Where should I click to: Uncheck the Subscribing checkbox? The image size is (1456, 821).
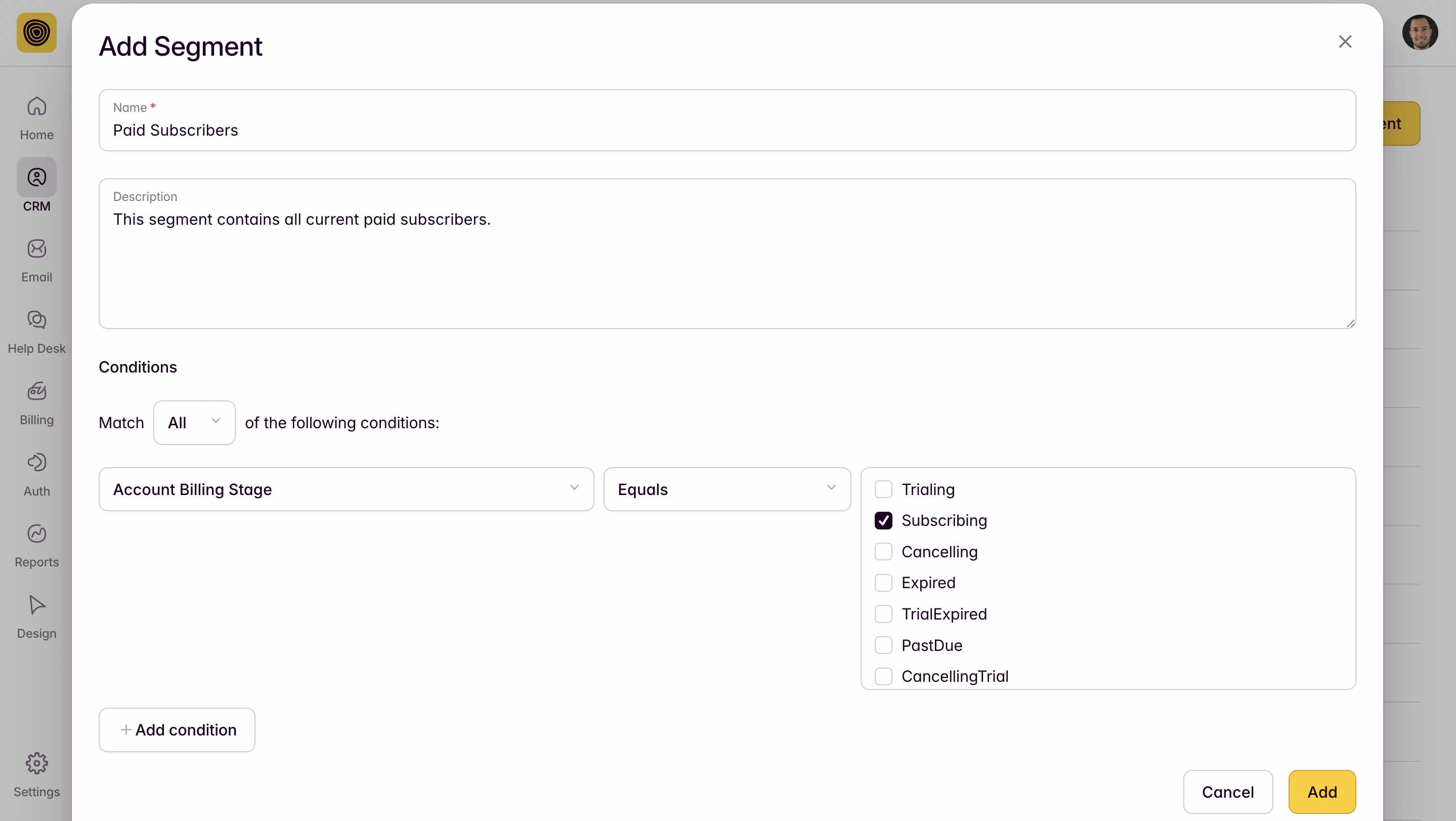[883, 520]
